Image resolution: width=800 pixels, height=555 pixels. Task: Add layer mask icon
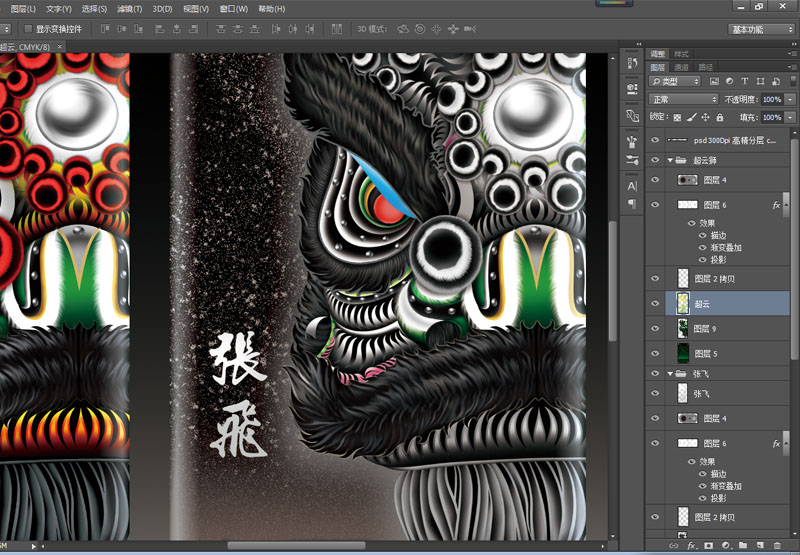(x=709, y=546)
